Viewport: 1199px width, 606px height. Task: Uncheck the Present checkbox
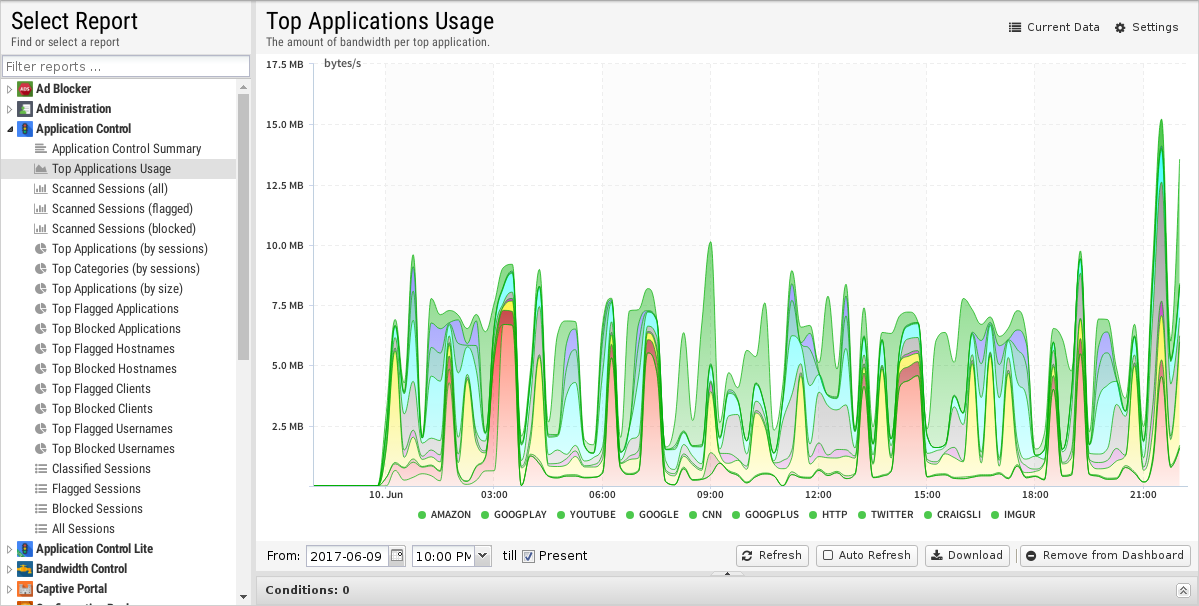click(x=529, y=556)
